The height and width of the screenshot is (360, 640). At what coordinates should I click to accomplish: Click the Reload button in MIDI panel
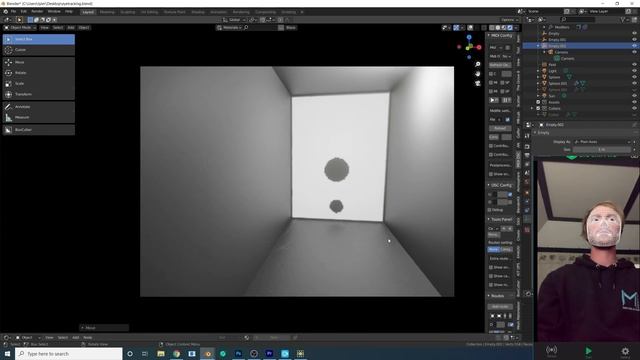coord(500,128)
